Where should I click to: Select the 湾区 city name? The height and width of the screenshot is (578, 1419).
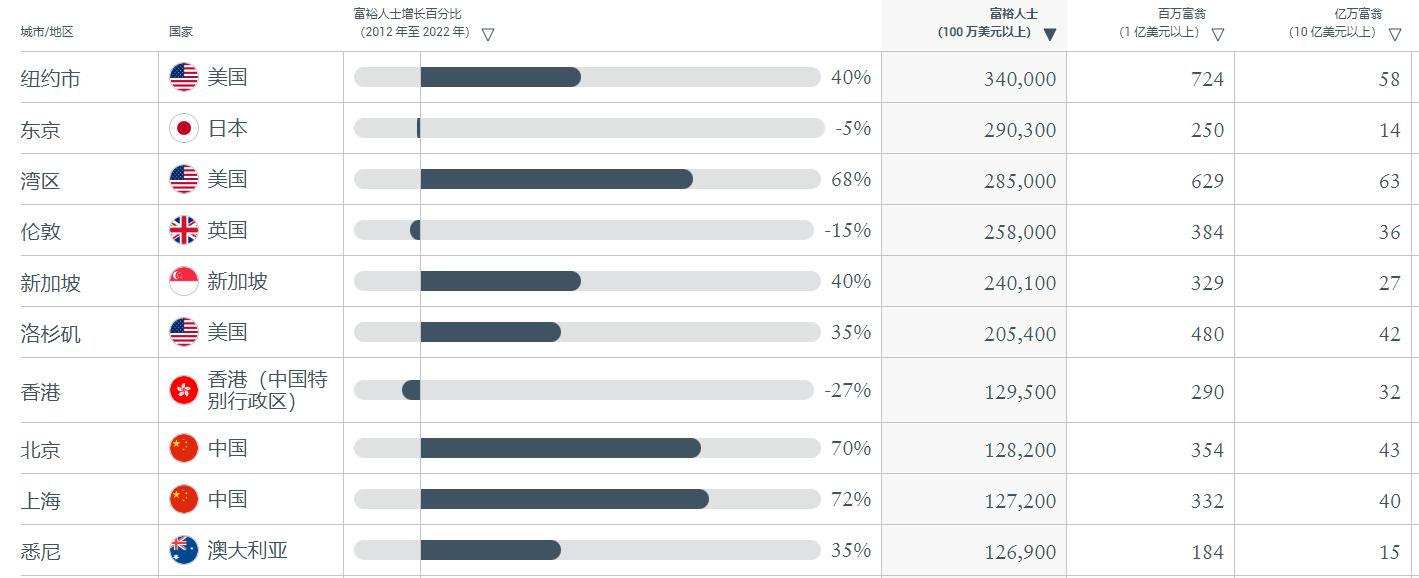pos(41,181)
